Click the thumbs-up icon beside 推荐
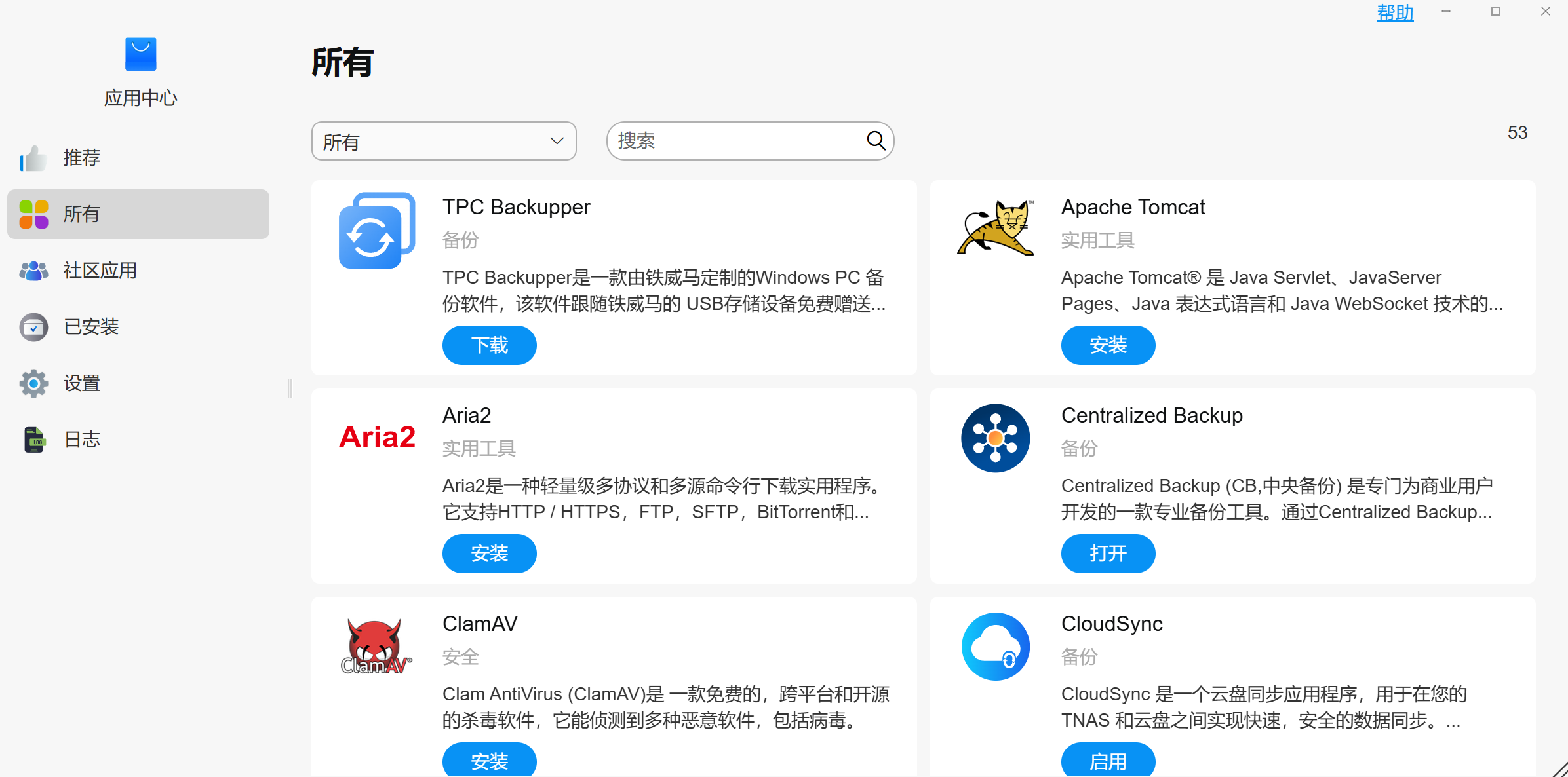 (33, 158)
